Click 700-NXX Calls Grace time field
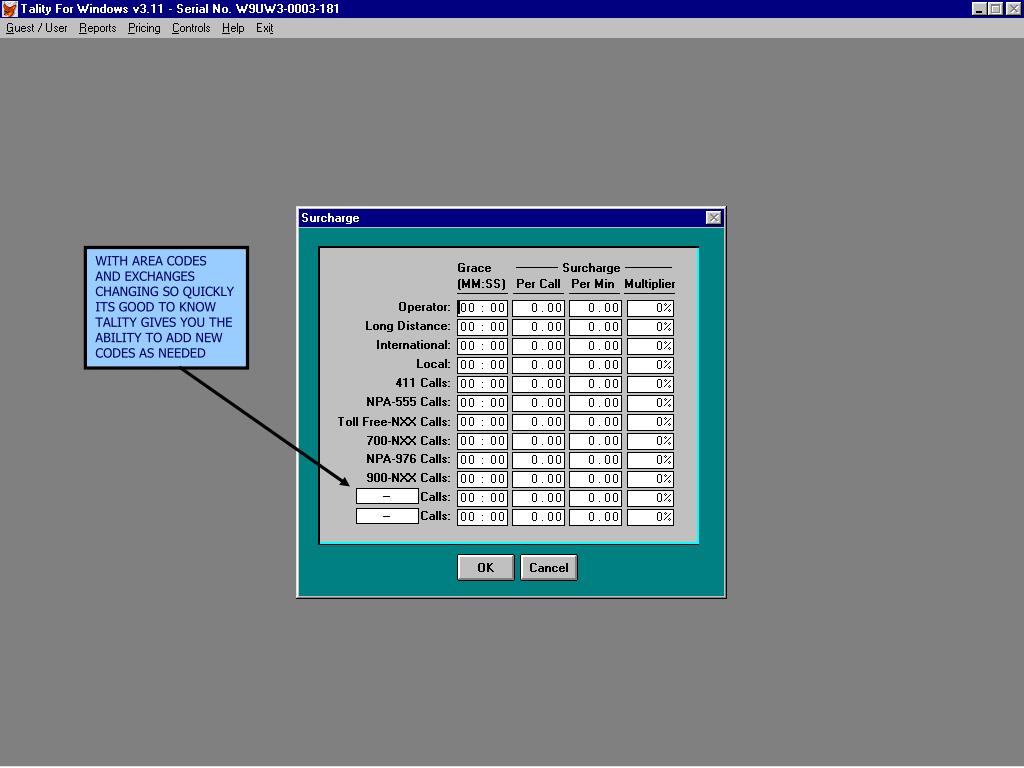1024x768 pixels. coord(483,441)
